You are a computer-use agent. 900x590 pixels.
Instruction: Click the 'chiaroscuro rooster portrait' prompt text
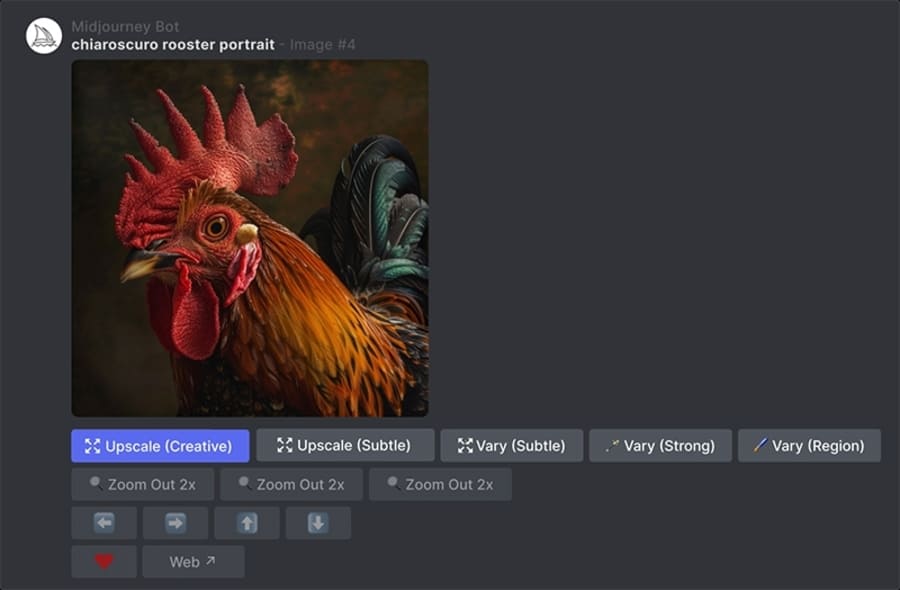173,44
